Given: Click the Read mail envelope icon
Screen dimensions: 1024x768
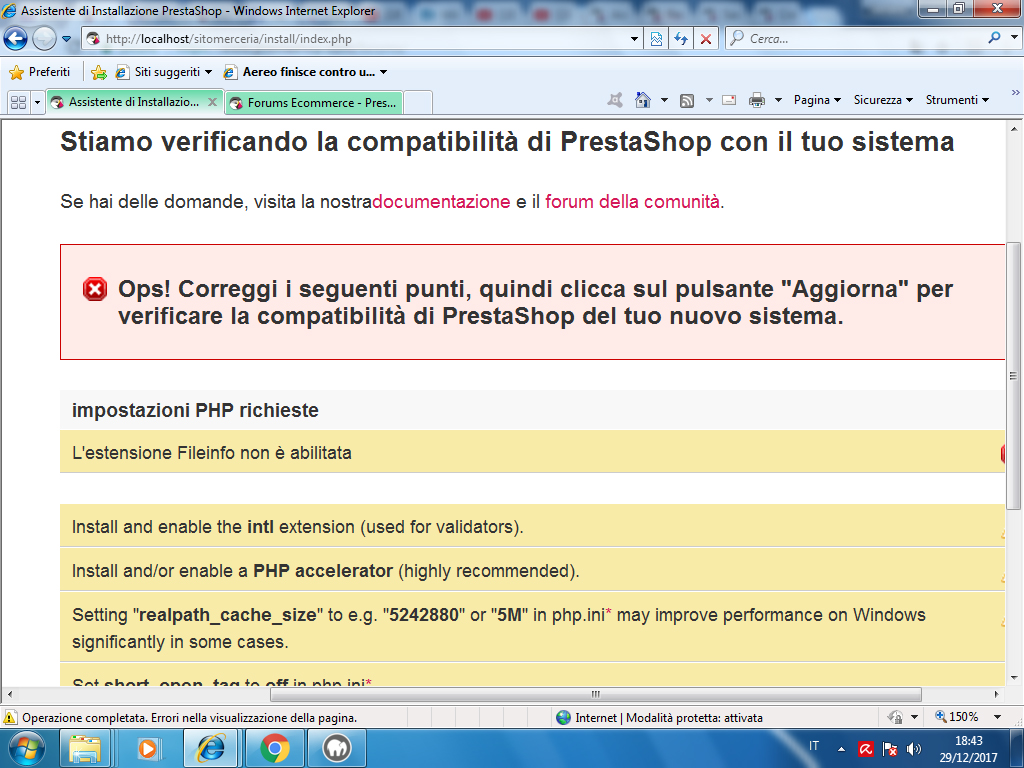Looking at the screenshot, I should coord(729,100).
